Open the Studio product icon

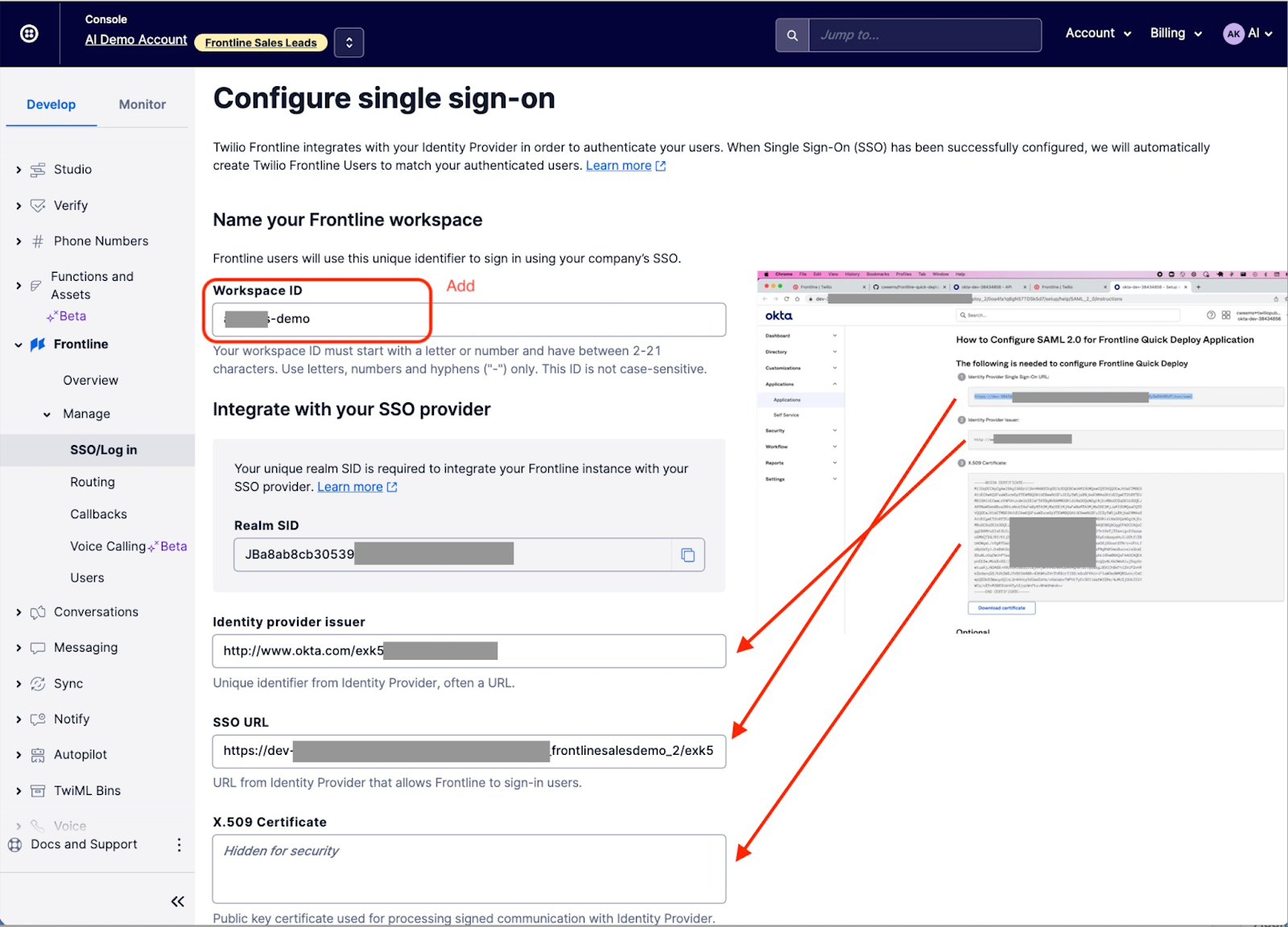[x=38, y=170]
